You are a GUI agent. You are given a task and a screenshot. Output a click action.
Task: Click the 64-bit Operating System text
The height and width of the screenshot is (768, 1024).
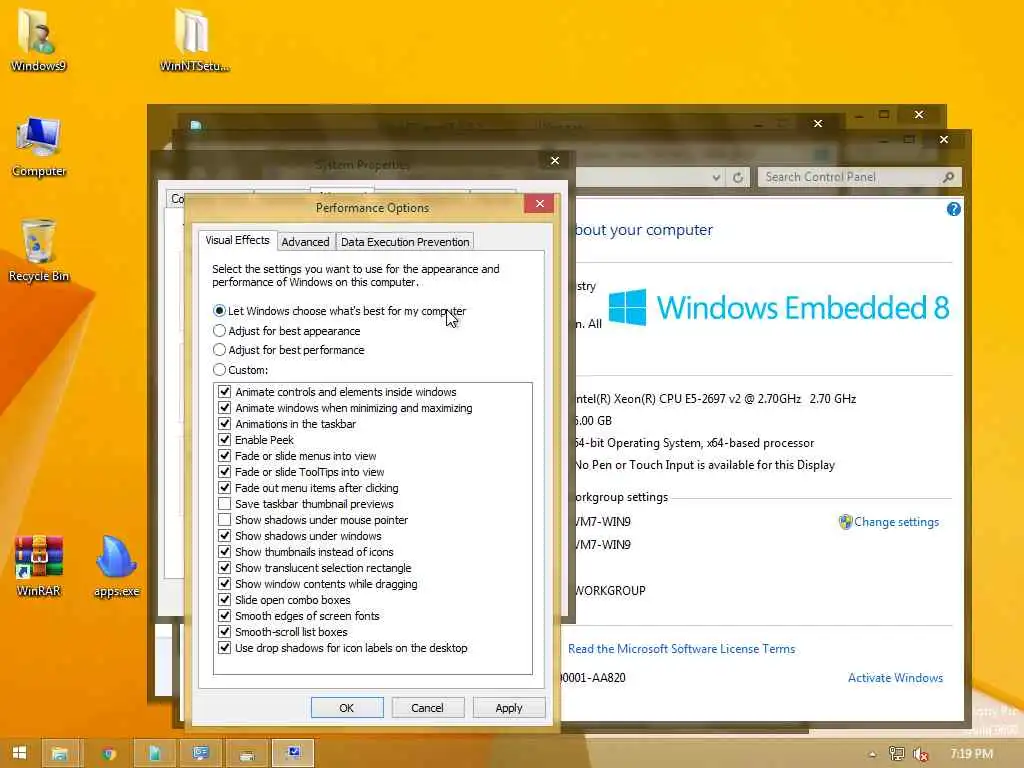click(x=695, y=443)
